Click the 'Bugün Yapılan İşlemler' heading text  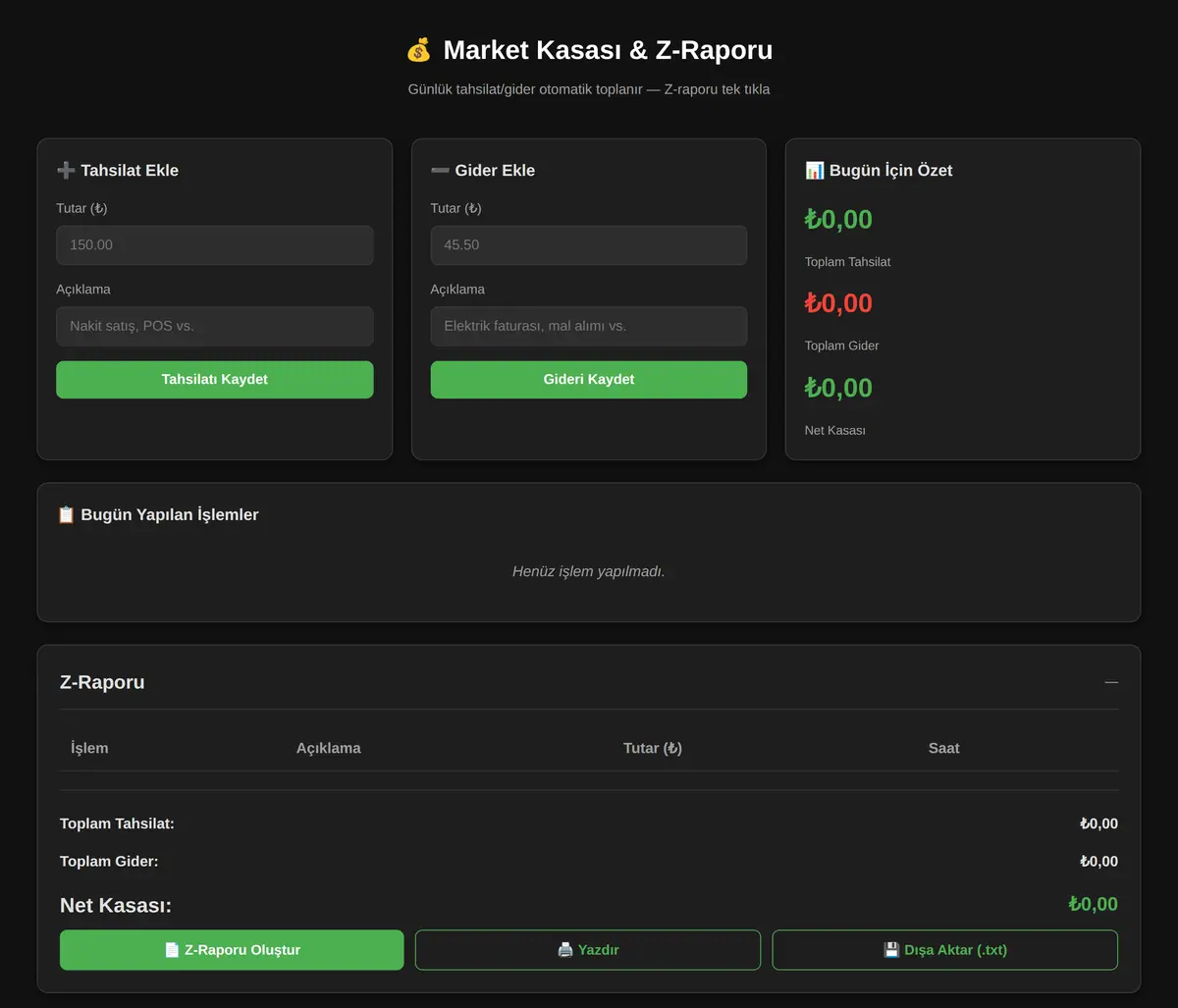tap(170, 515)
